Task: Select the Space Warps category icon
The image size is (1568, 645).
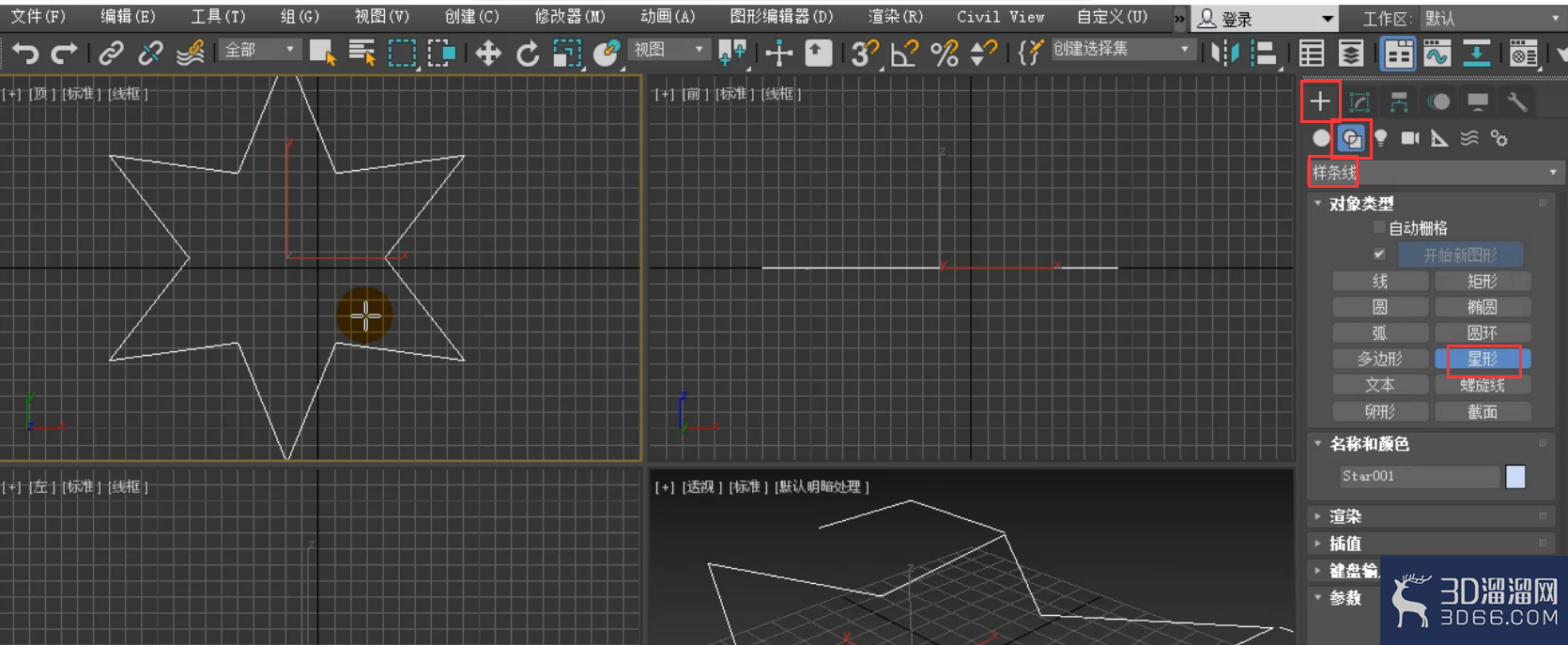Action: coord(1469,138)
